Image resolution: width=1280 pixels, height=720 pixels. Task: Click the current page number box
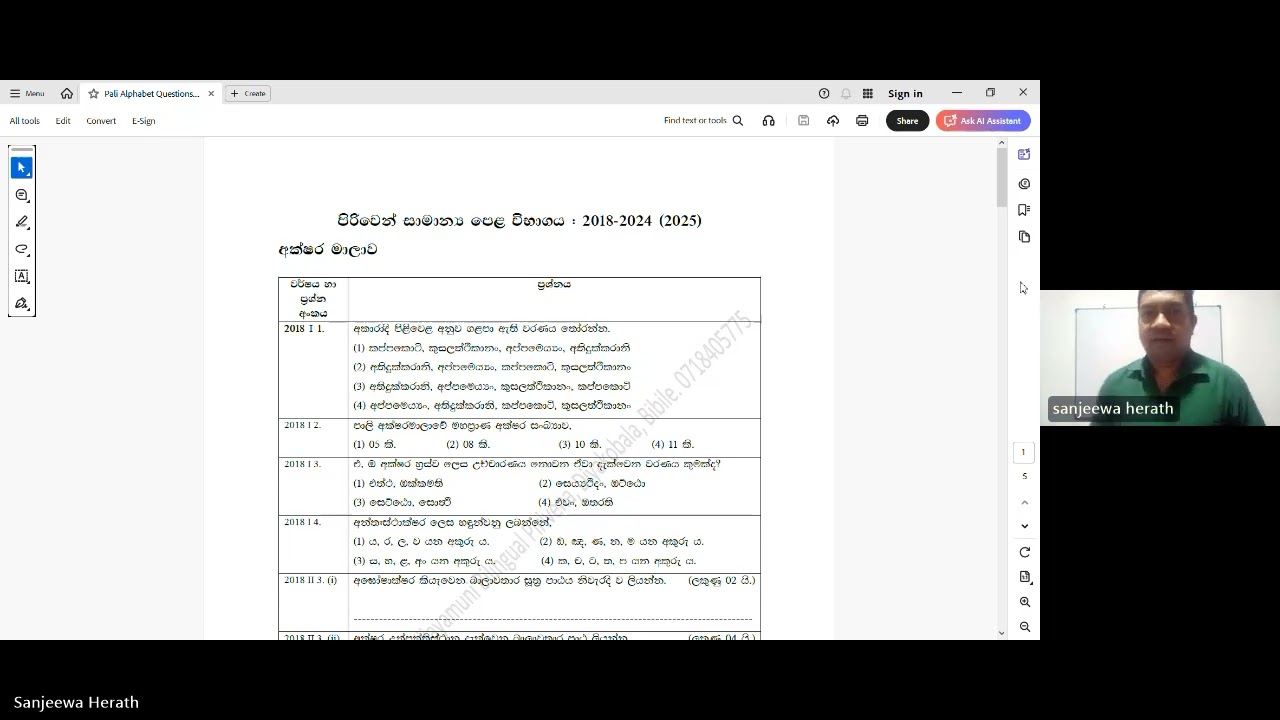(1023, 452)
